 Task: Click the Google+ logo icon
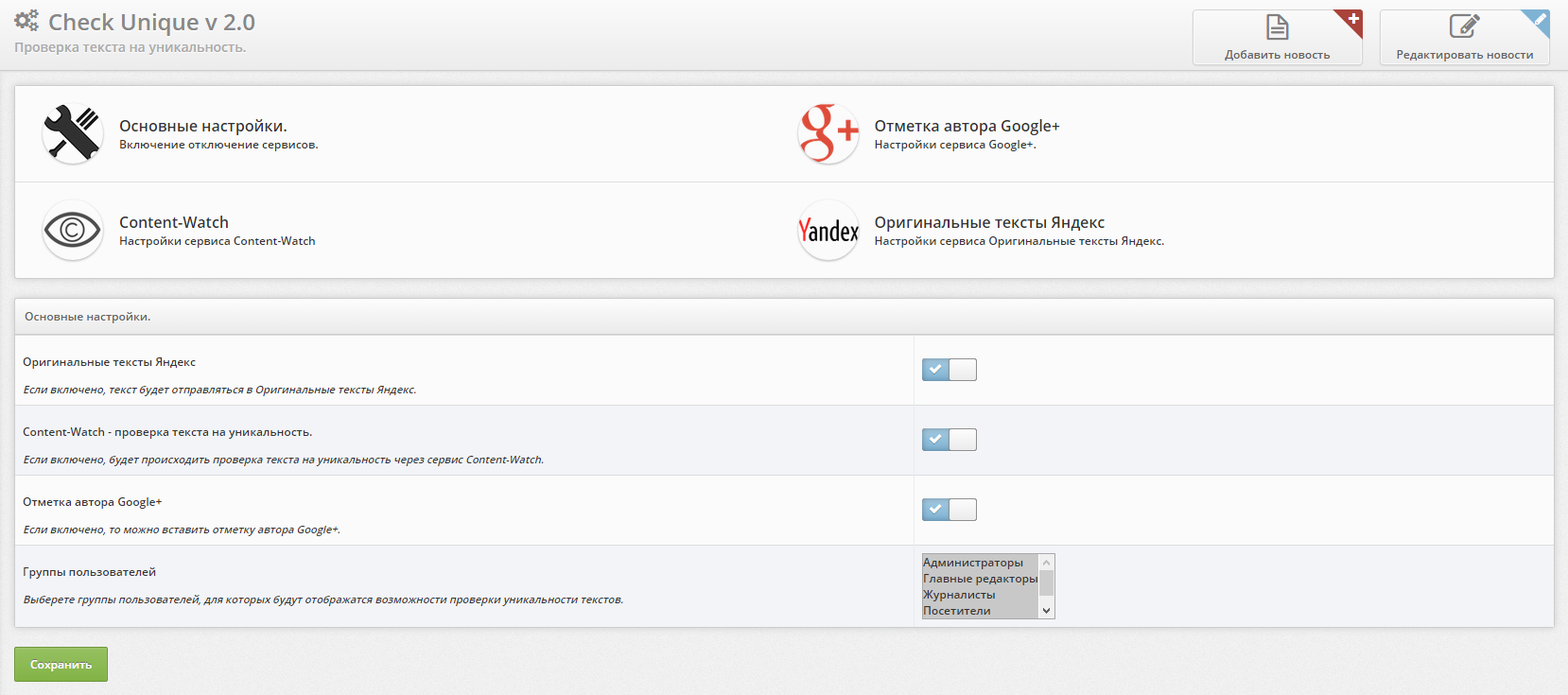(828, 133)
